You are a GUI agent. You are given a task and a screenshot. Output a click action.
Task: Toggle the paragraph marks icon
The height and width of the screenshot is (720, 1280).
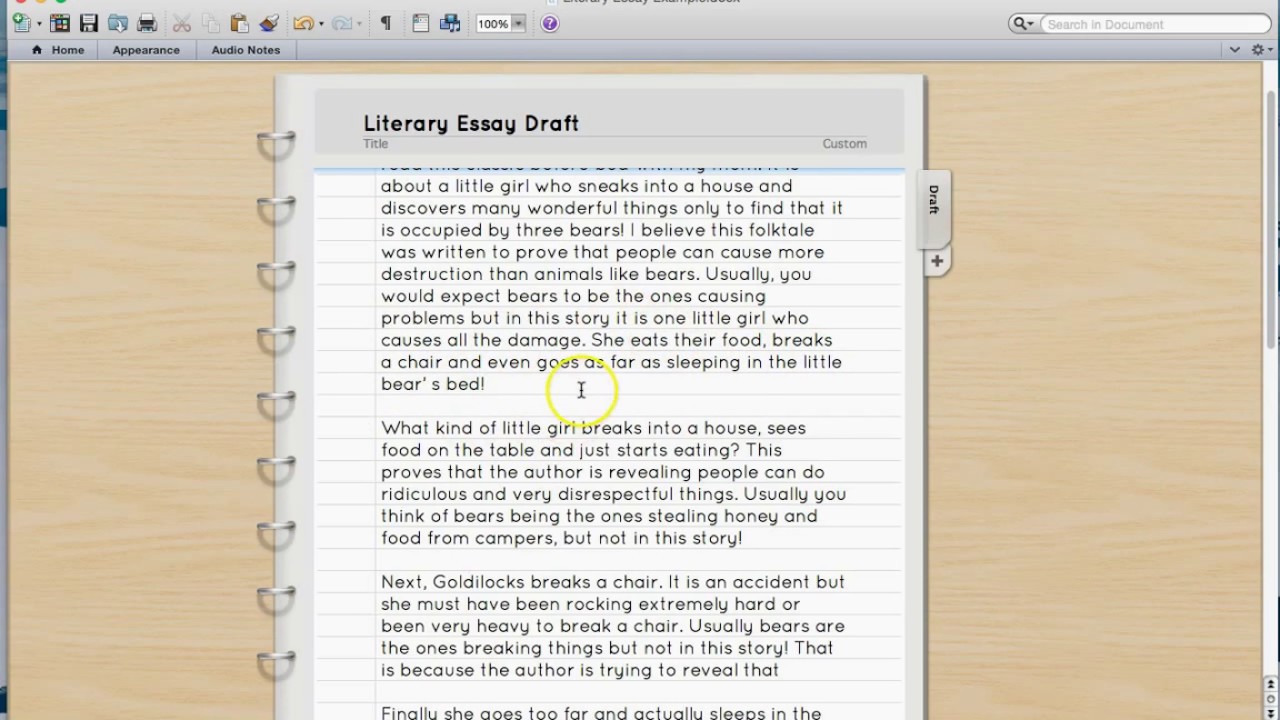point(386,23)
